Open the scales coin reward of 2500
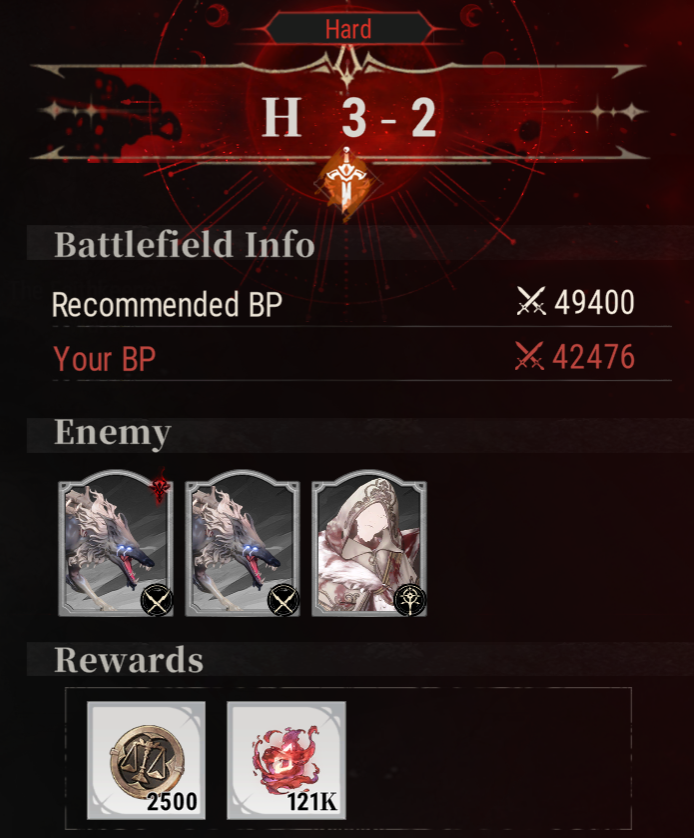The height and width of the screenshot is (838, 694). coord(146,760)
